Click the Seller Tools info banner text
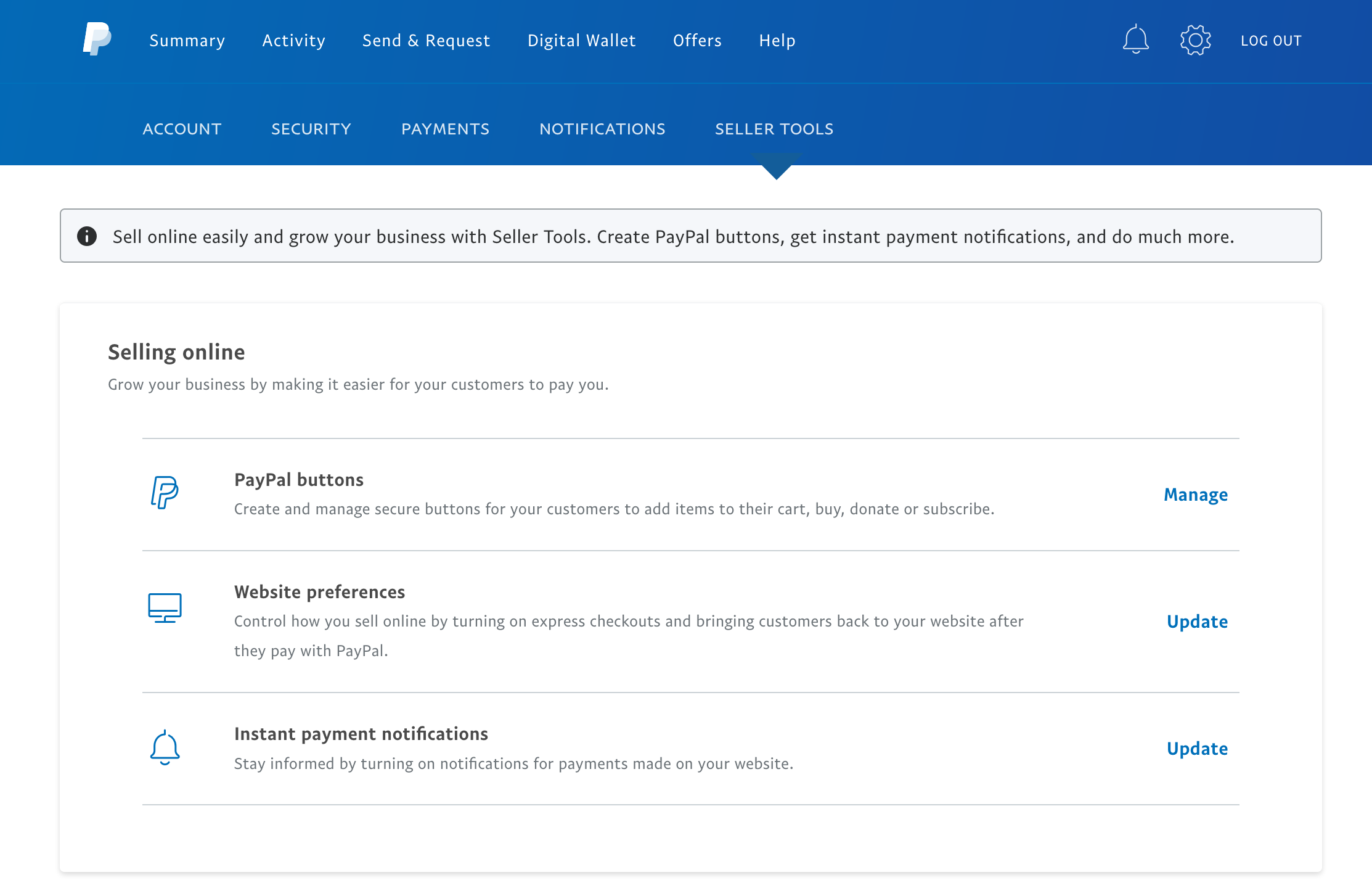 point(674,237)
